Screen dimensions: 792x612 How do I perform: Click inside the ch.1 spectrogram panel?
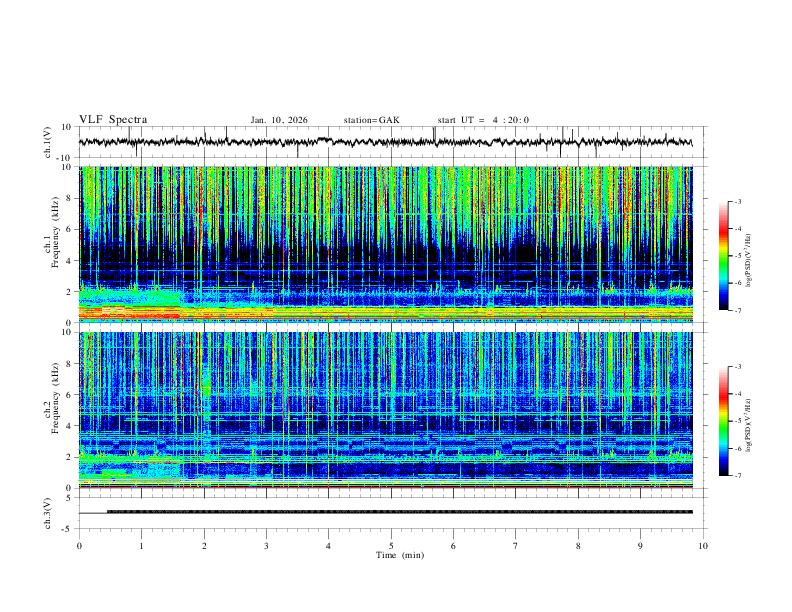386,244
